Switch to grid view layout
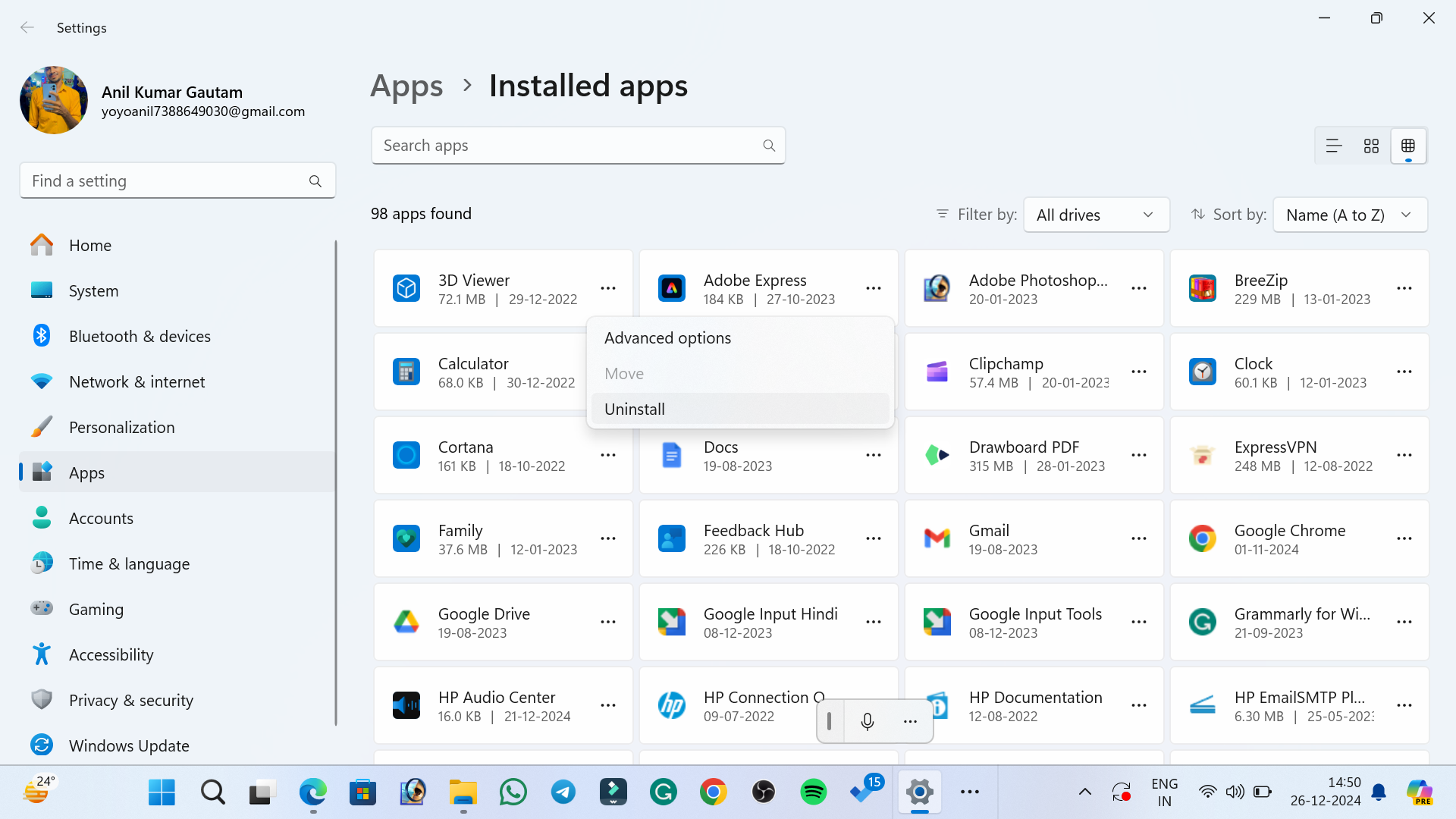The image size is (1456, 819). pos(1371,146)
